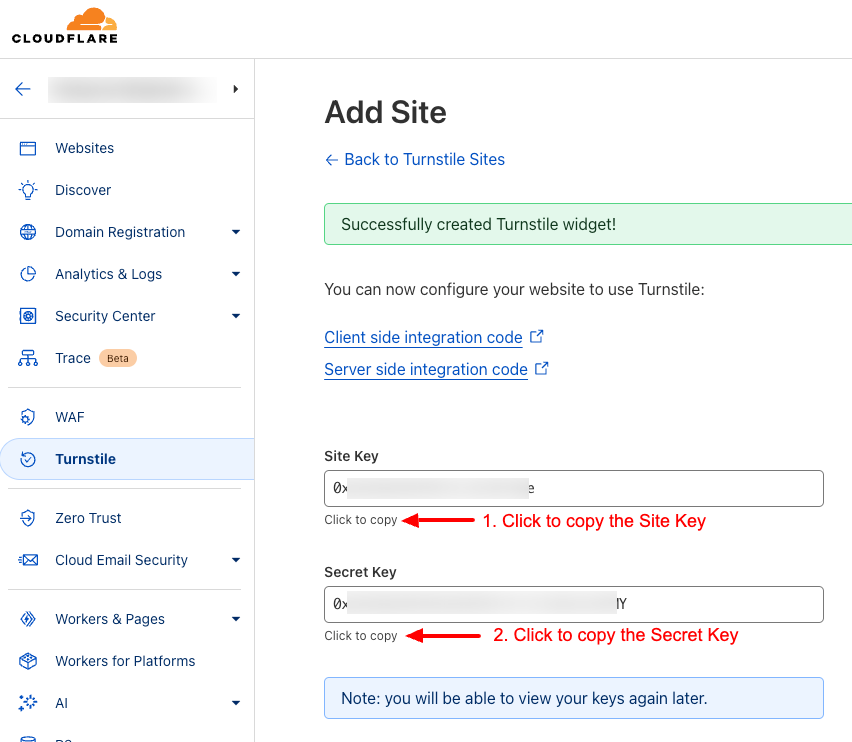
Task: Click the Cloudflare logo
Action: tap(65, 26)
